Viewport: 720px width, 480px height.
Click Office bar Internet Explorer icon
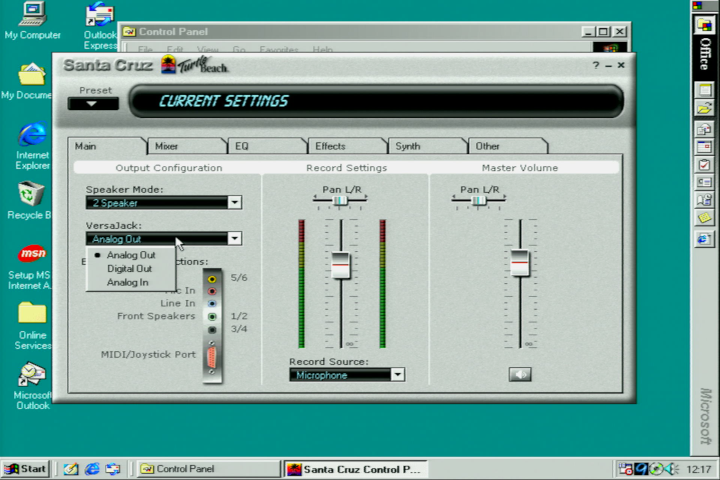(704, 239)
